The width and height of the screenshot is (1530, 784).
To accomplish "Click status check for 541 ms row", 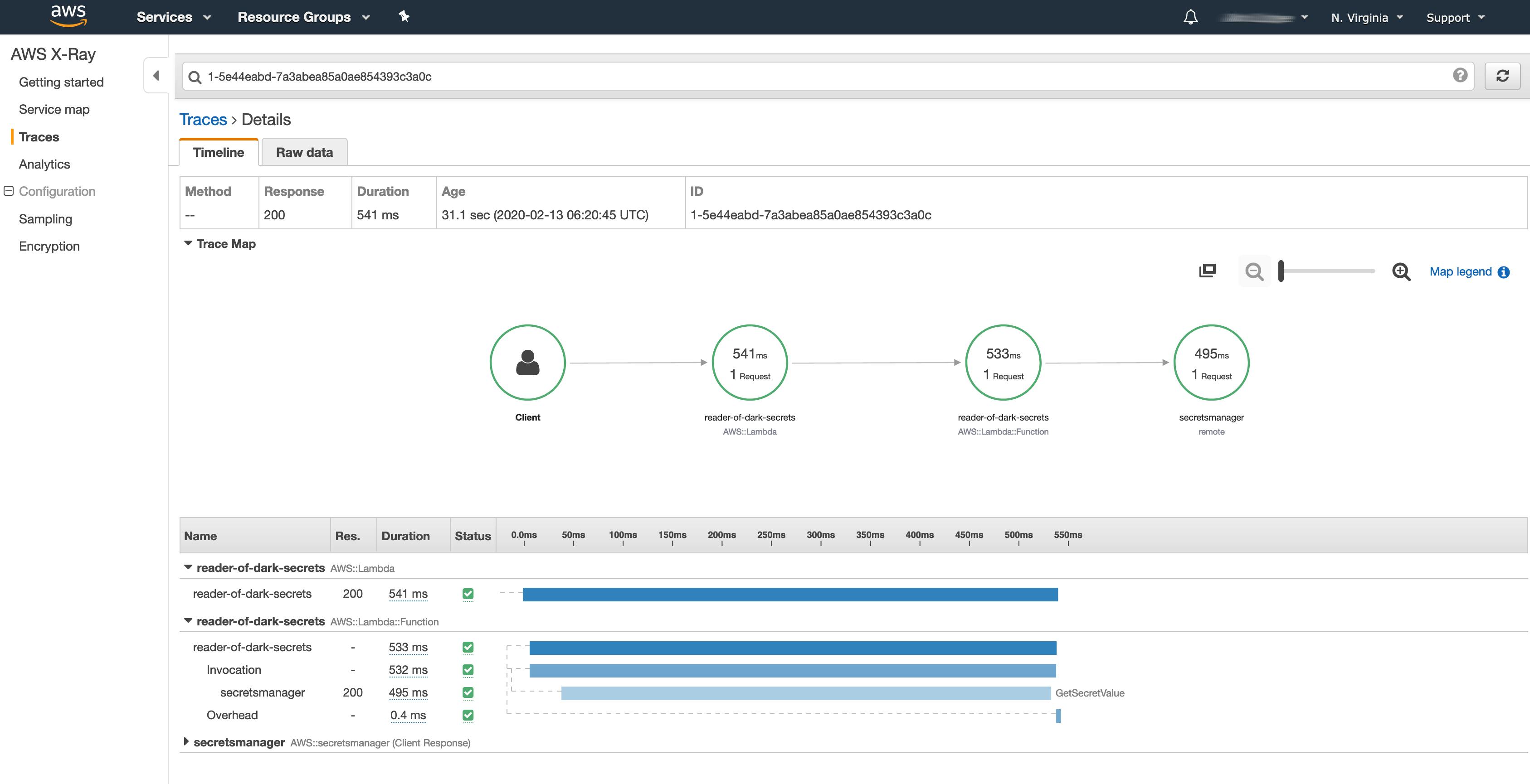I will 468,594.
